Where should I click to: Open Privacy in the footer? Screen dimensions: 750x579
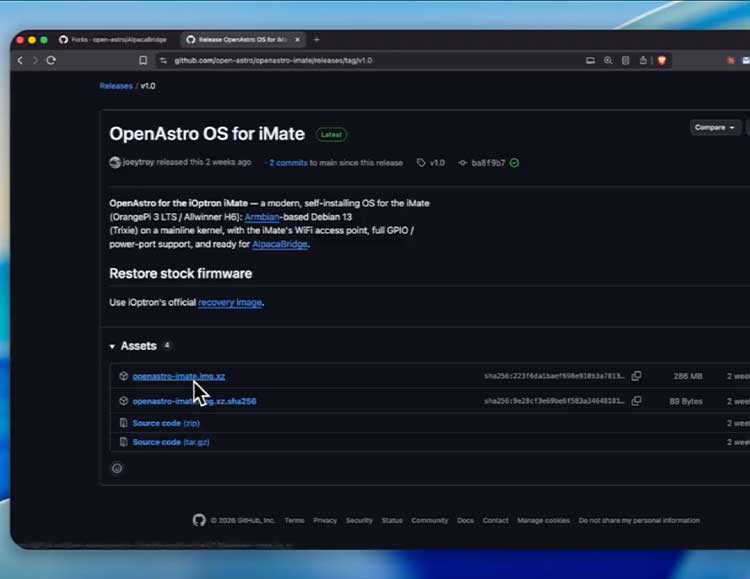point(325,520)
